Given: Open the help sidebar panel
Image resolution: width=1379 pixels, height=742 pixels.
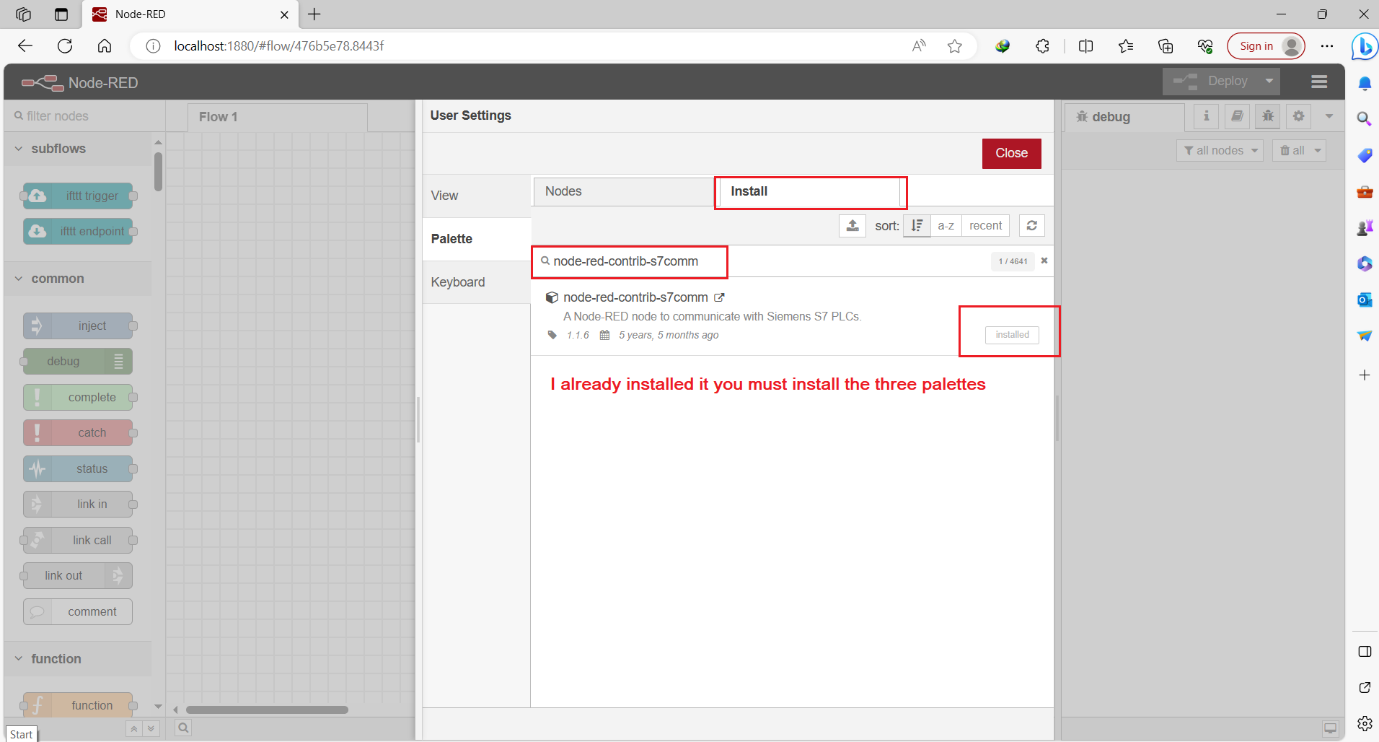Looking at the screenshot, I should [x=1237, y=116].
